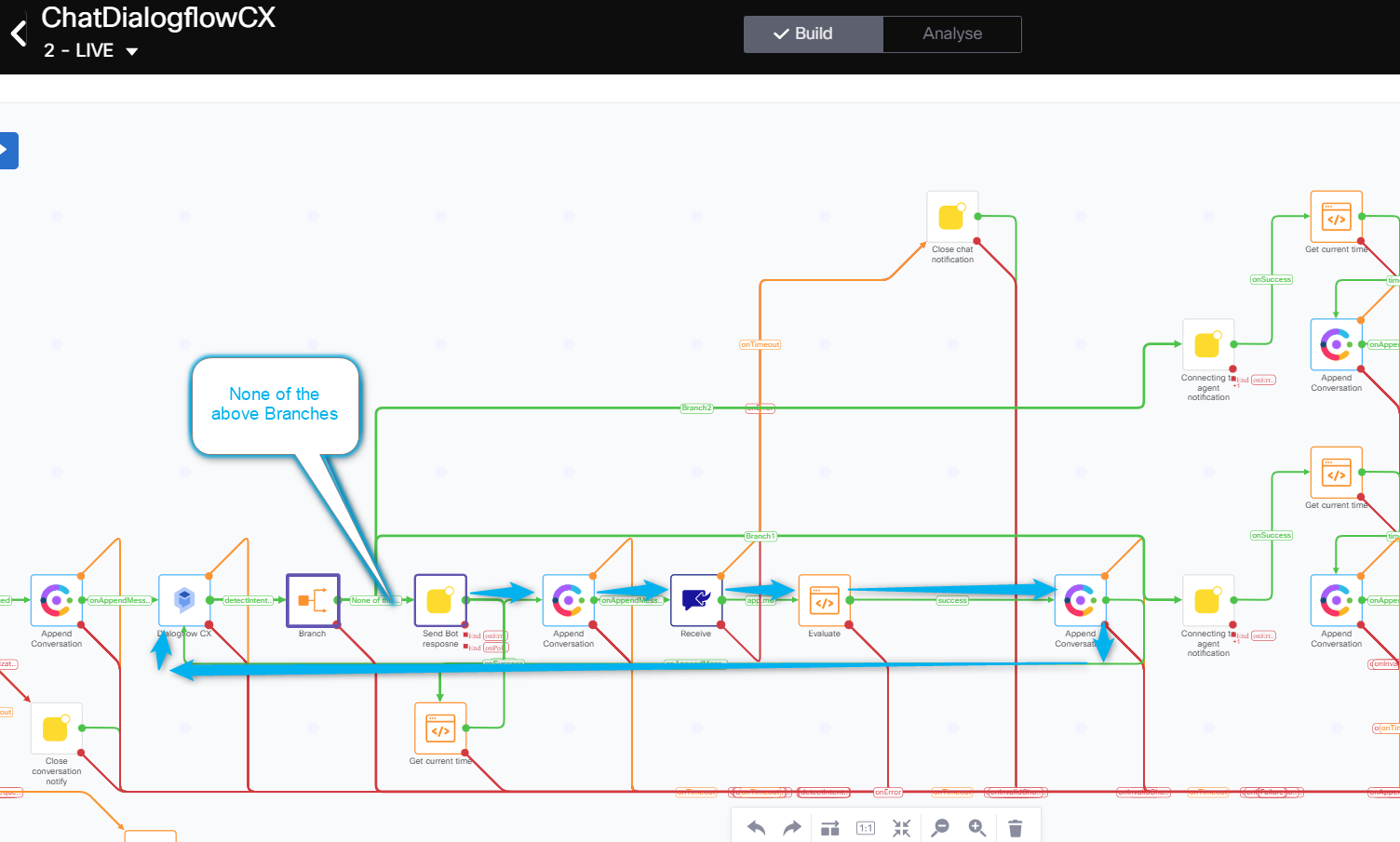Select lower Connecting to agent notification node
Viewport: 1400px width, 842px height.
point(1208,600)
